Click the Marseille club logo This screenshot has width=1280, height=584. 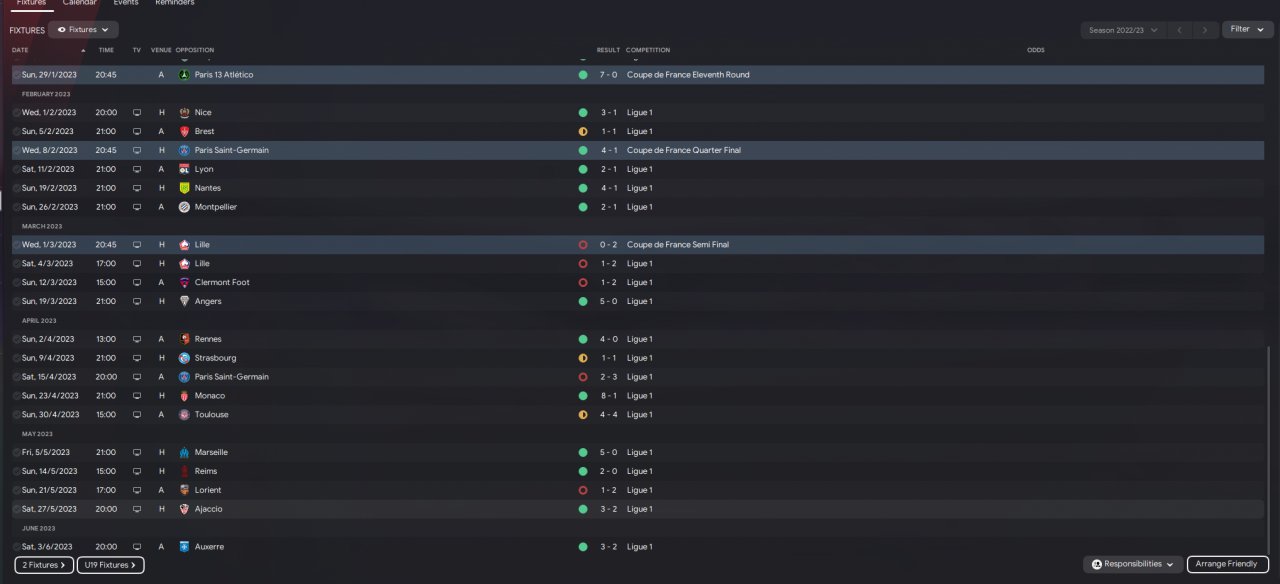click(184, 452)
